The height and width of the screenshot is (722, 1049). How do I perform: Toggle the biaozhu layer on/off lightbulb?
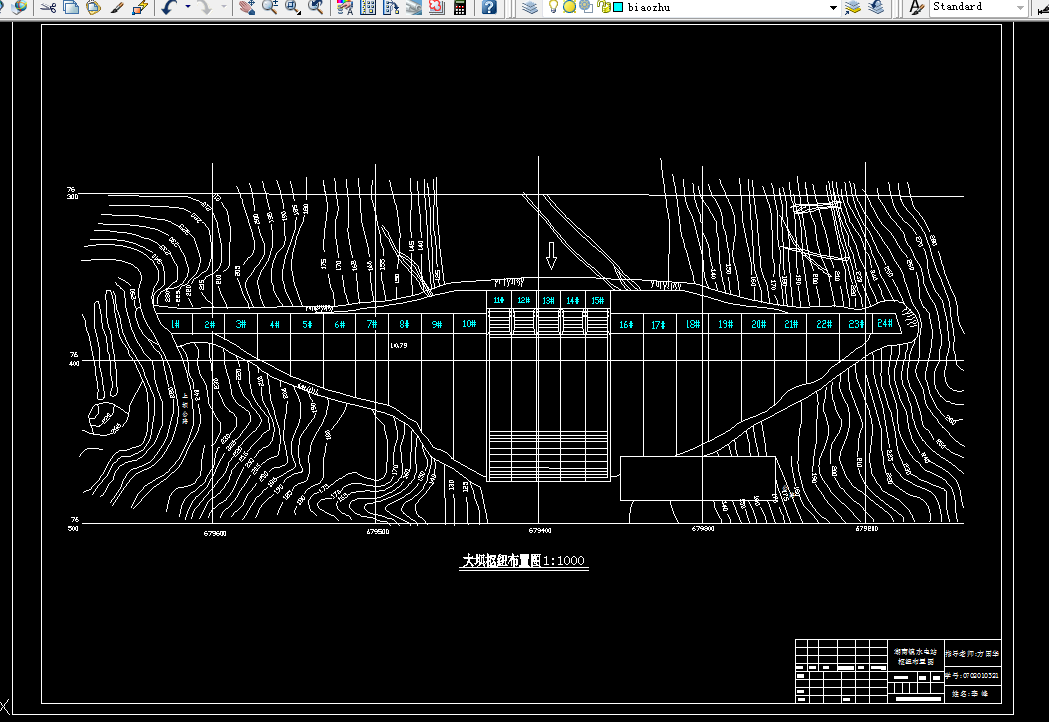click(553, 7)
